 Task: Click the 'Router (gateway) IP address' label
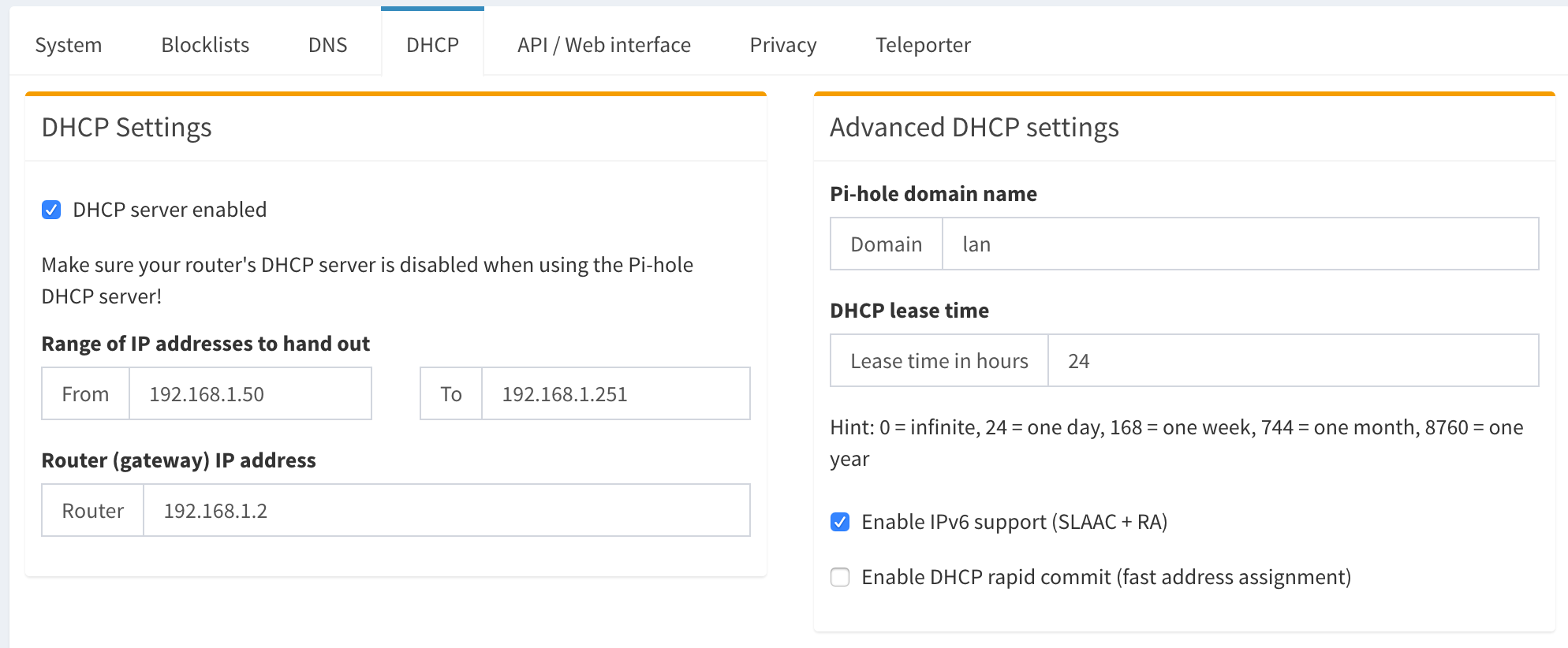pyautogui.click(x=179, y=460)
